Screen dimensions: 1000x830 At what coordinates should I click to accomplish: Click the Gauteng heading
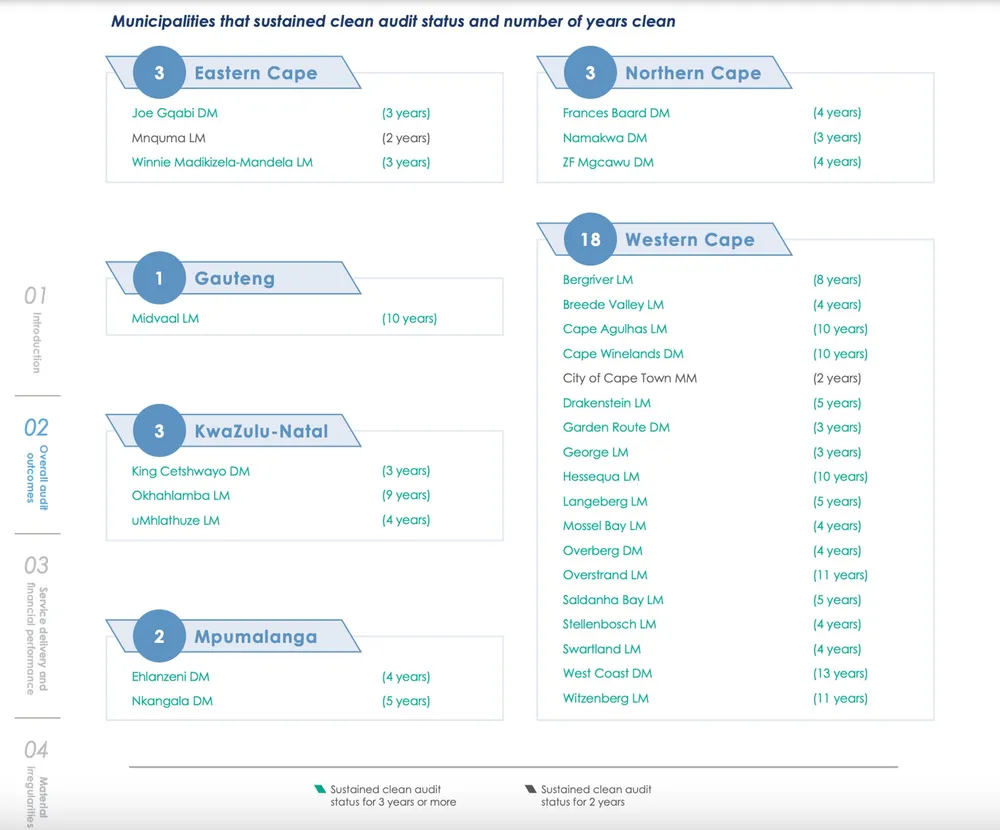tap(235, 278)
